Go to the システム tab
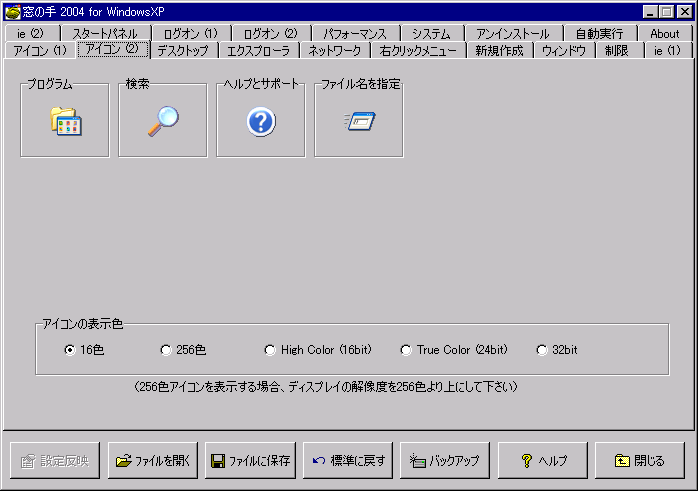The height and width of the screenshot is (491, 698). coord(431,34)
